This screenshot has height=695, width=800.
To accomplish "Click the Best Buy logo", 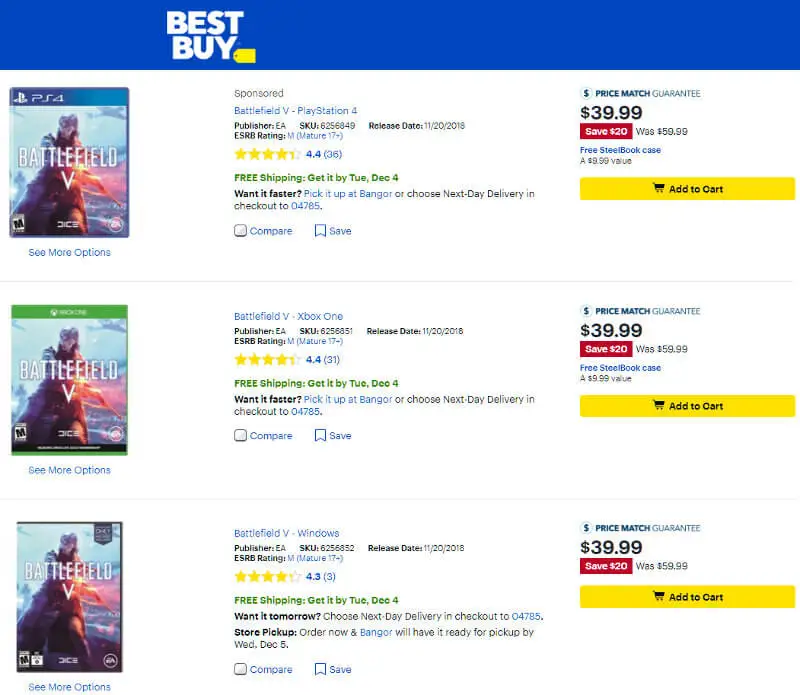I will click(x=205, y=33).
